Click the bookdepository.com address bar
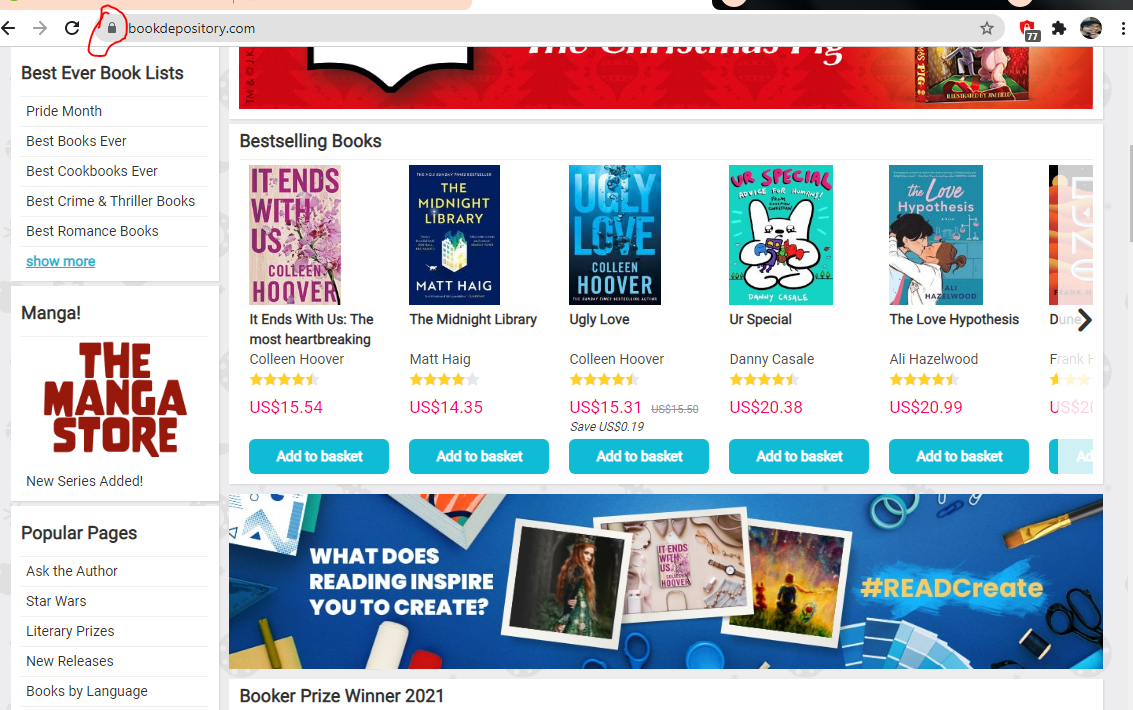Image resolution: width=1133 pixels, height=710 pixels. (x=549, y=28)
